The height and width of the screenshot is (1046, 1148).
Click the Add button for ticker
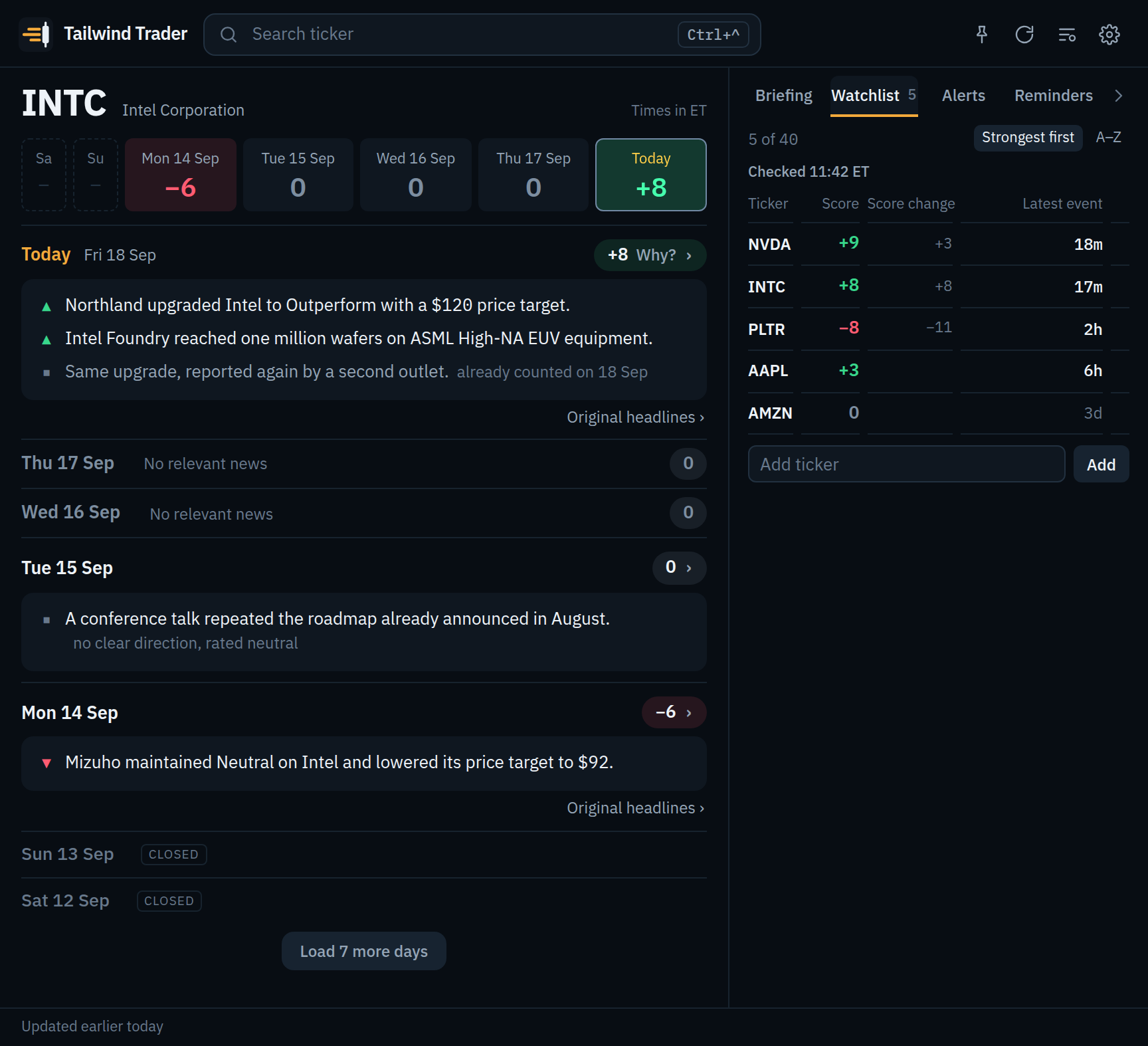(x=1101, y=465)
